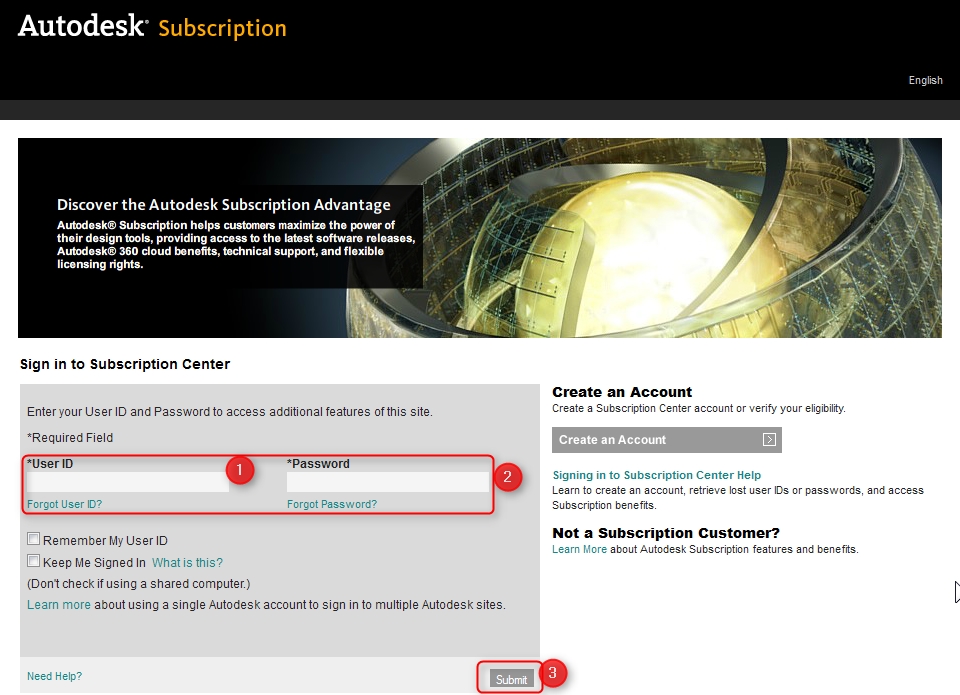Click the Autodesk Subscription logo
This screenshot has width=960, height=695.
tap(152, 27)
